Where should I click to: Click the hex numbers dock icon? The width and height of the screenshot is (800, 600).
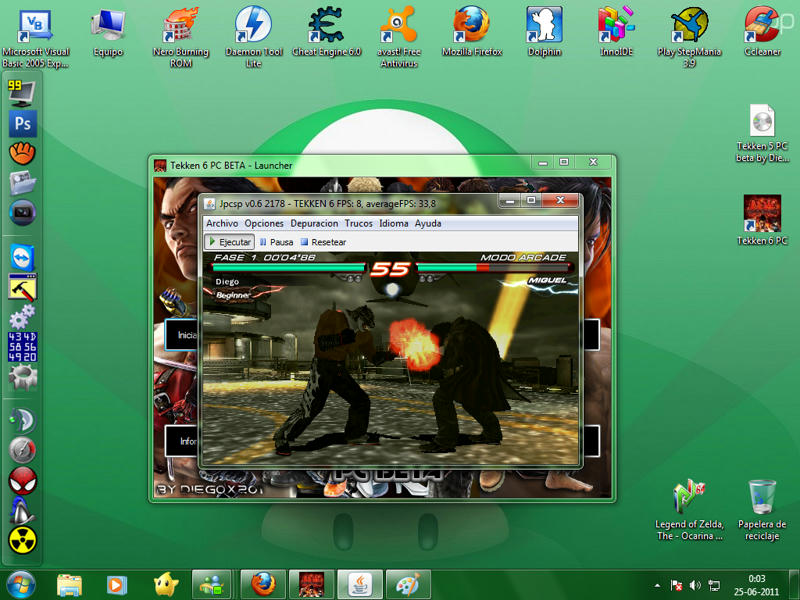coord(22,347)
